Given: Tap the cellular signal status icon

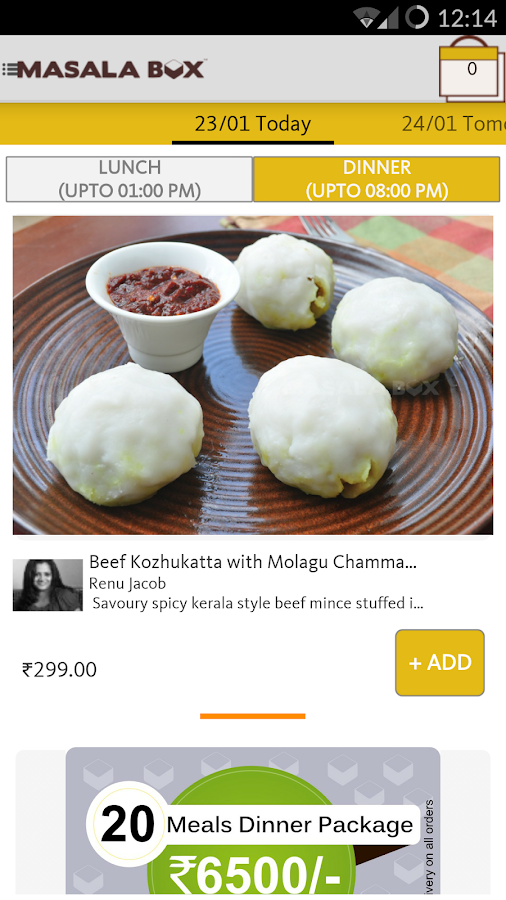Looking at the screenshot, I should point(389,18).
